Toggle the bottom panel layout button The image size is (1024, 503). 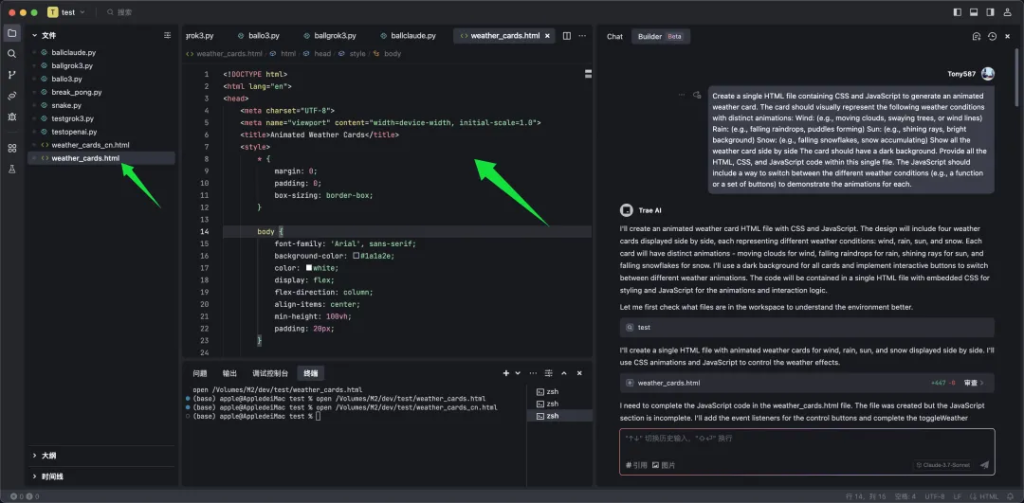pos(974,12)
